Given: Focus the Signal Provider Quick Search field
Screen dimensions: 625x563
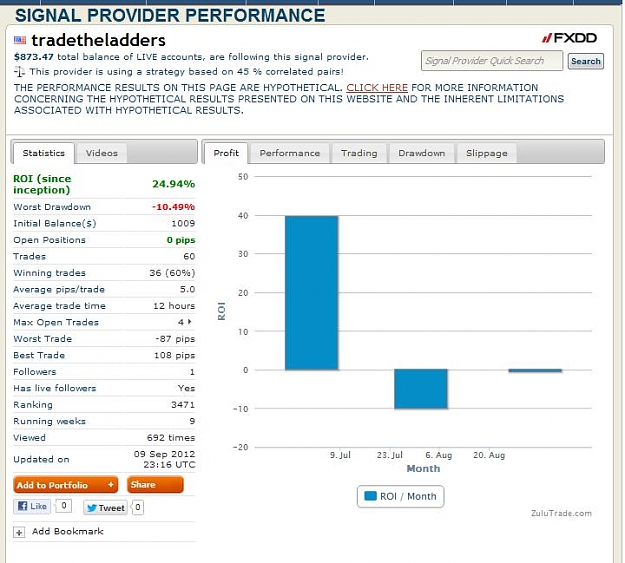Looking at the screenshot, I should 492,61.
